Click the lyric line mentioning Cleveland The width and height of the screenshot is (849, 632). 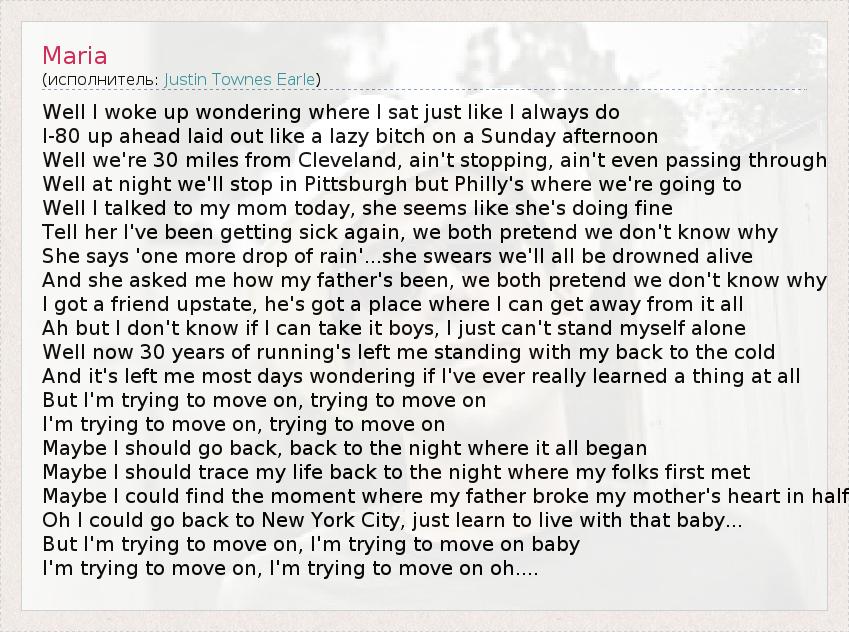434,160
